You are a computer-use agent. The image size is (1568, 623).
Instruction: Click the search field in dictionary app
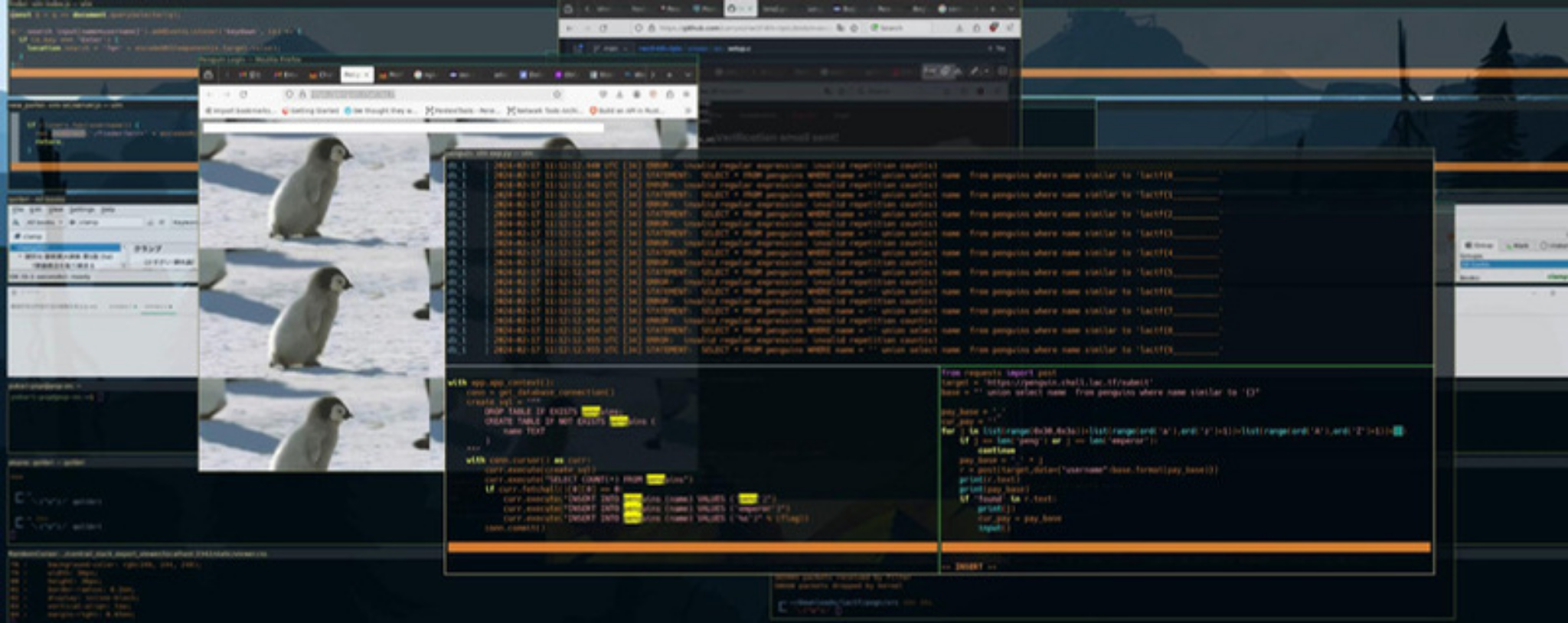pyautogui.click(x=107, y=223)
